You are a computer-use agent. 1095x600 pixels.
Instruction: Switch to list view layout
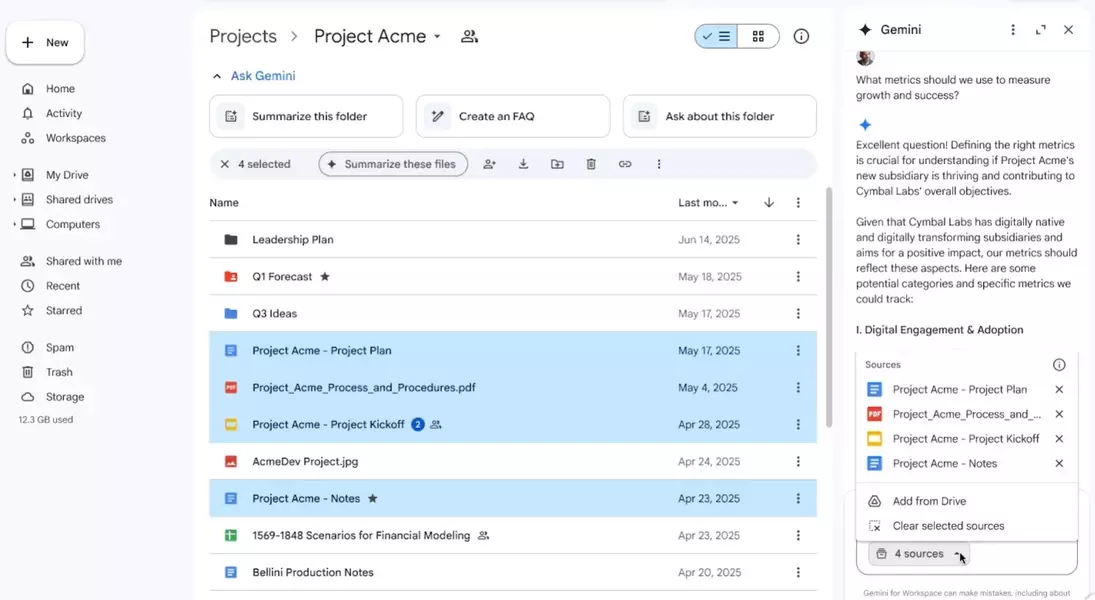[716, 36]
